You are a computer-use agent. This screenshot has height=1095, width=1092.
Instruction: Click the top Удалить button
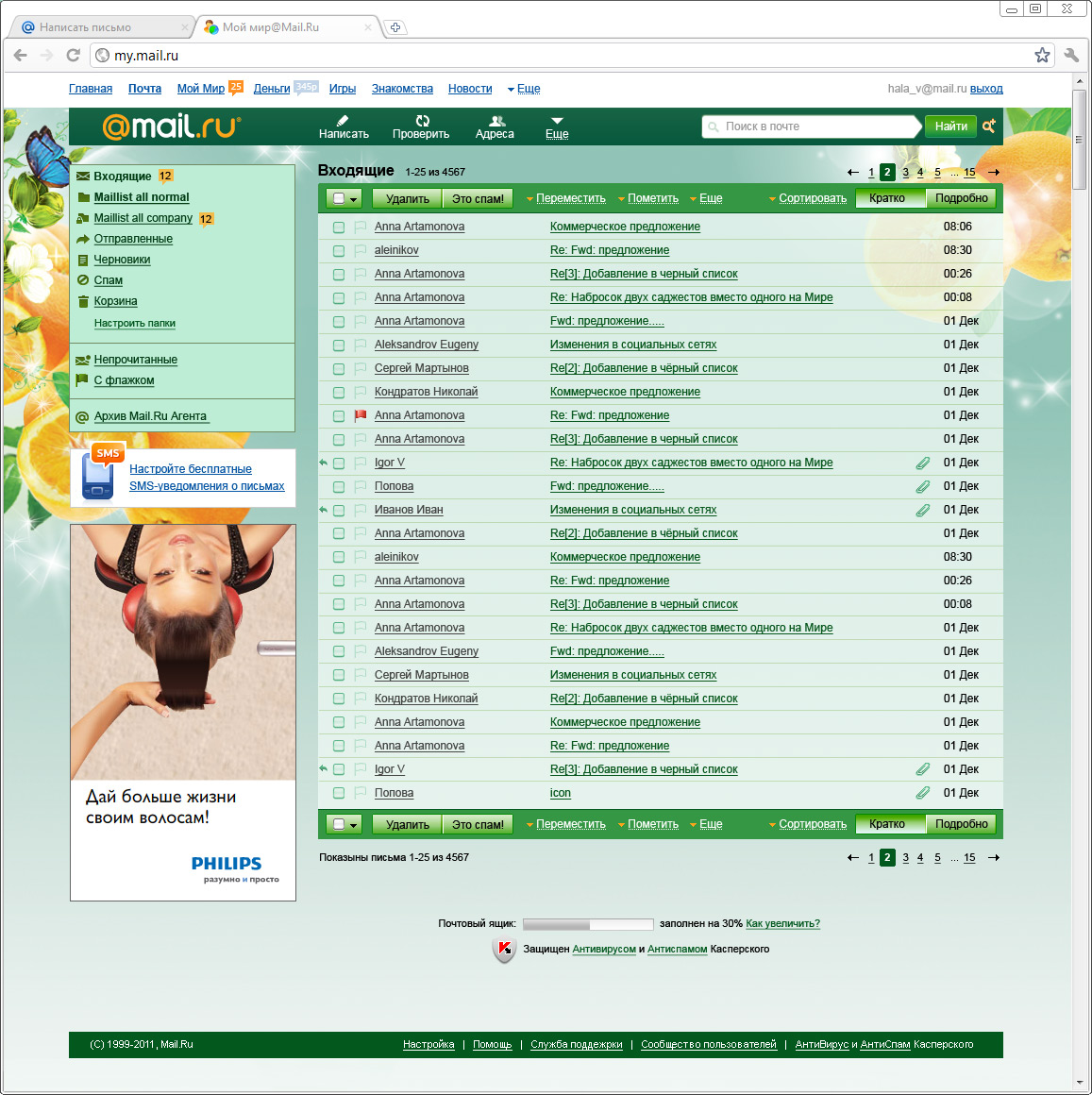[x=407, y=198]
